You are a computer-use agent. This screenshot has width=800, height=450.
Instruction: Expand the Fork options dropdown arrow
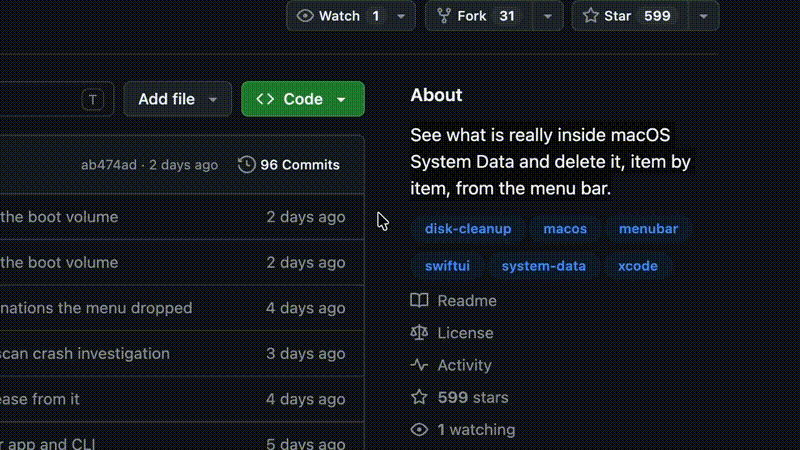[547, 16]
